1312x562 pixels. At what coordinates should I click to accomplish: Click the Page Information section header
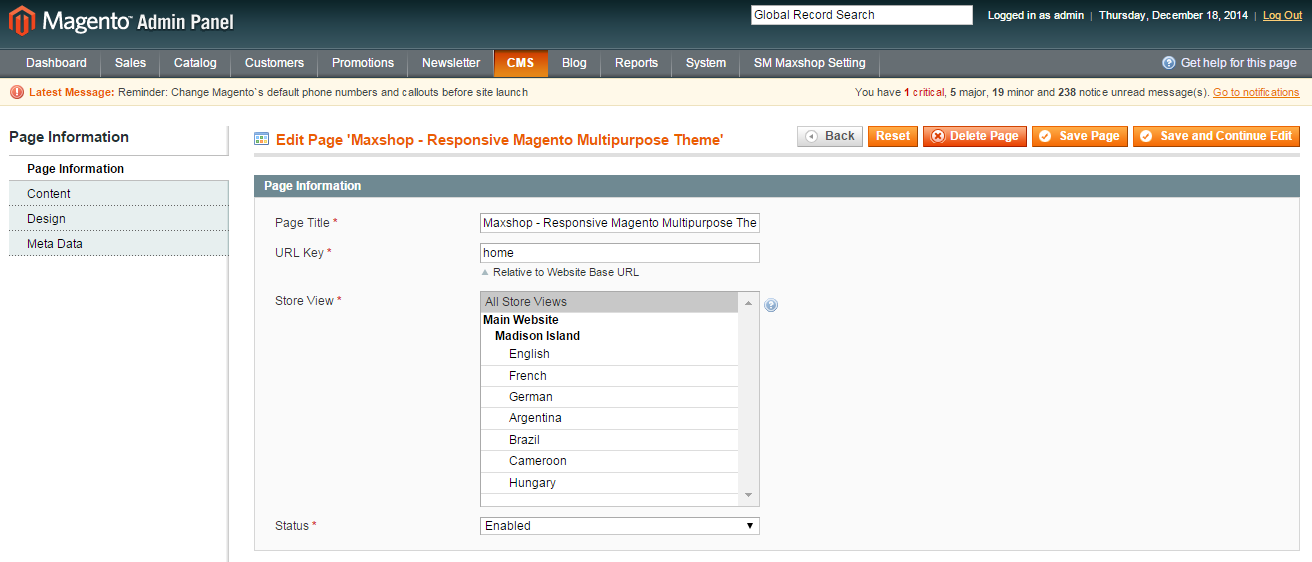[776, 186]
